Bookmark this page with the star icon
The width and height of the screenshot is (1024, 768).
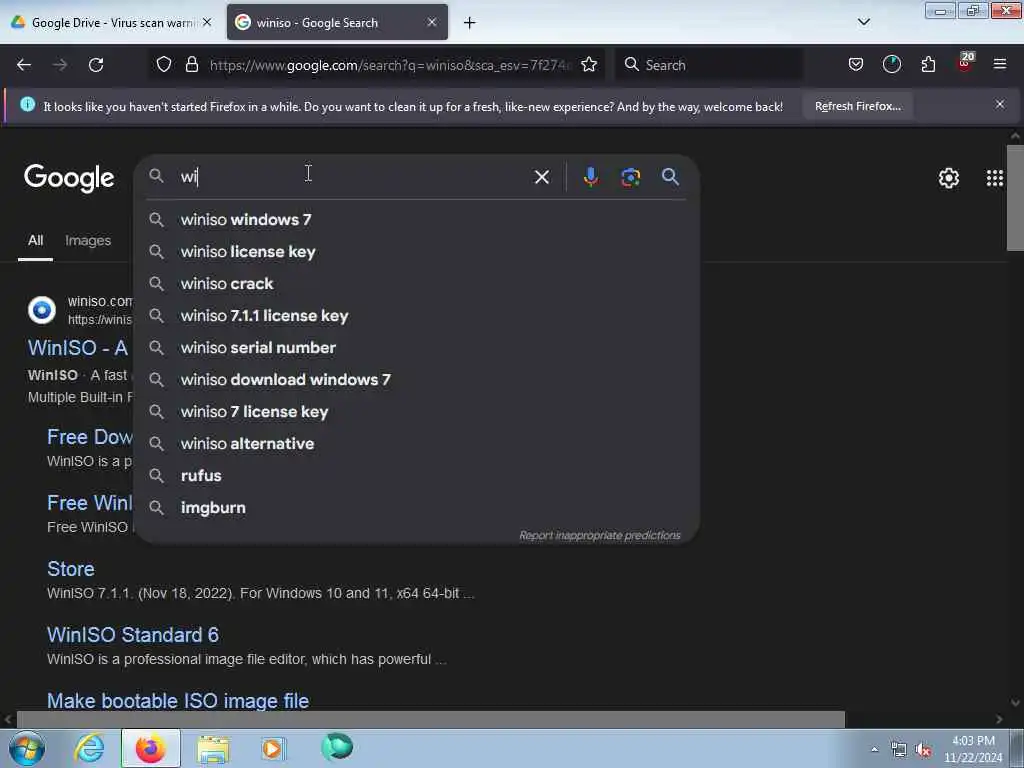(x=589, y=64)
